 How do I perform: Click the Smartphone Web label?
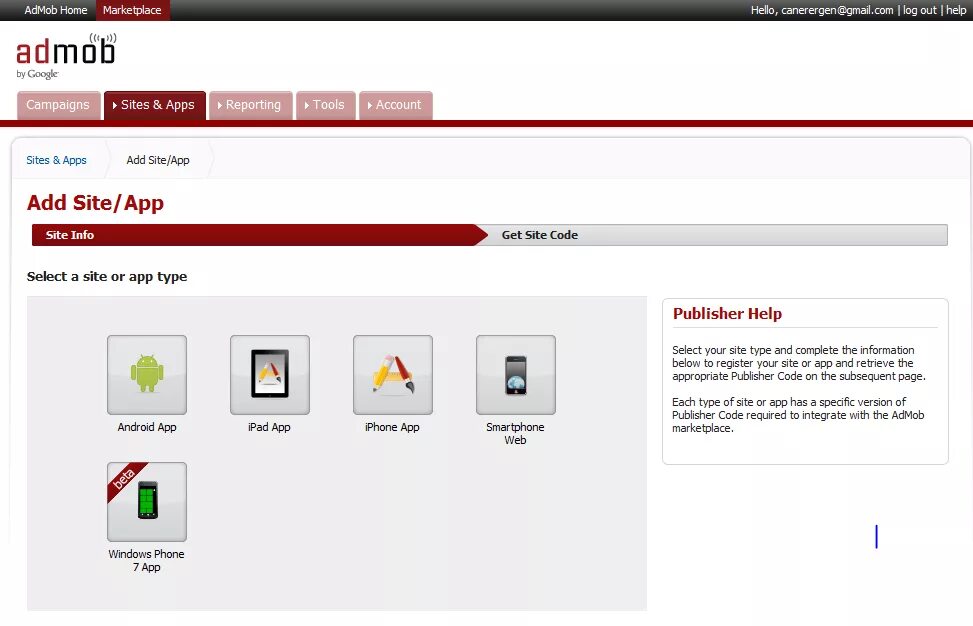(x=515, y=433)
